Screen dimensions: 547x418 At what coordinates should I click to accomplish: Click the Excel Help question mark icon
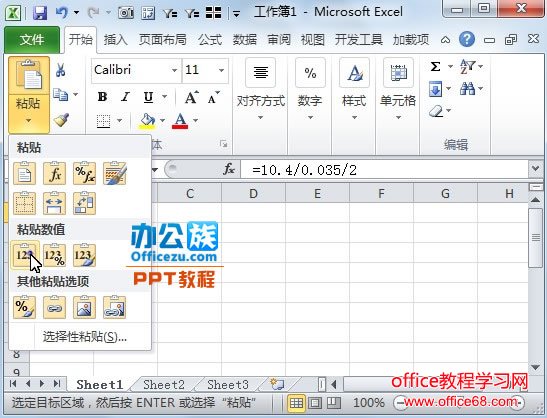[466, 39]
